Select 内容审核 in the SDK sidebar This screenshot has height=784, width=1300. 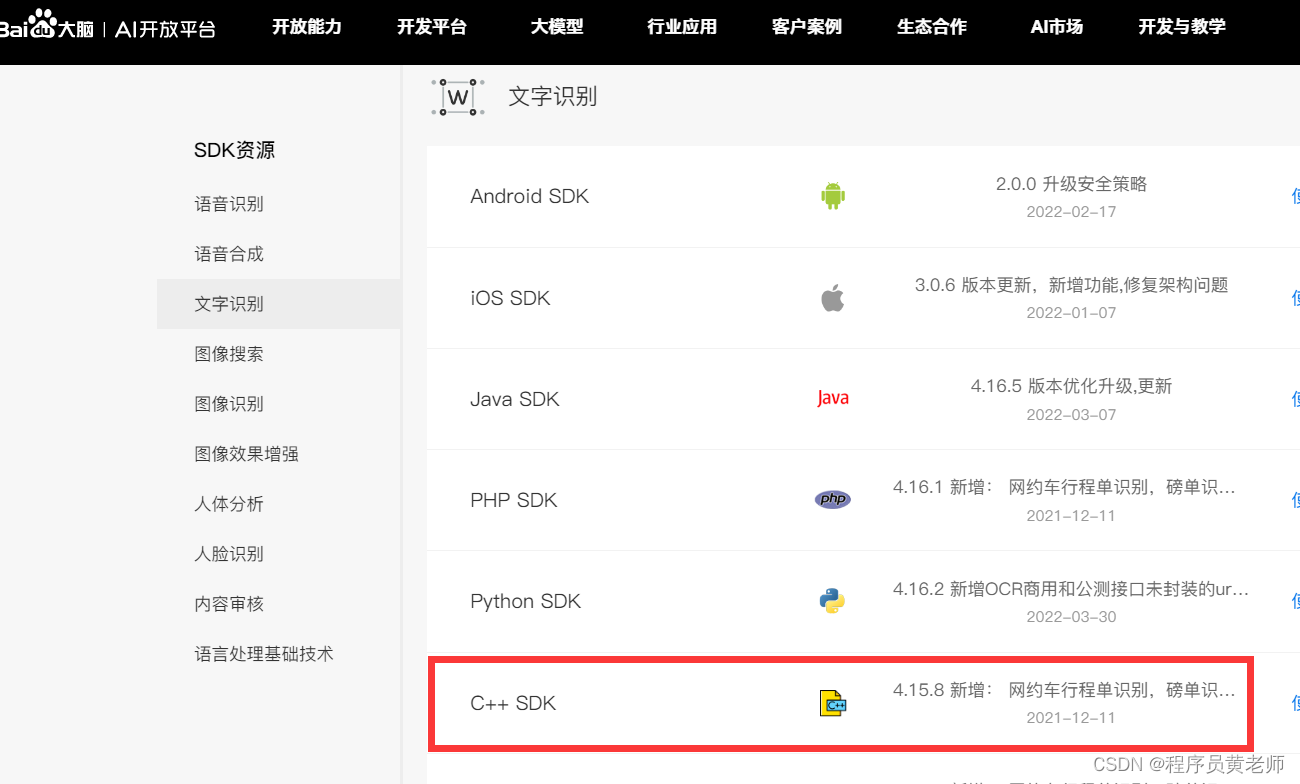pos(229,604)
